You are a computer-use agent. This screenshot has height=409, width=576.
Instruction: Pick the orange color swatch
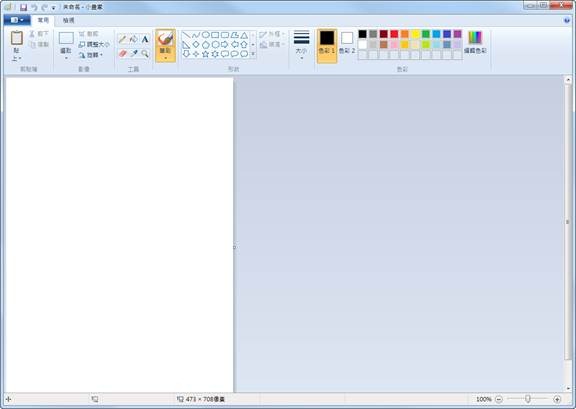pos(404,34)
